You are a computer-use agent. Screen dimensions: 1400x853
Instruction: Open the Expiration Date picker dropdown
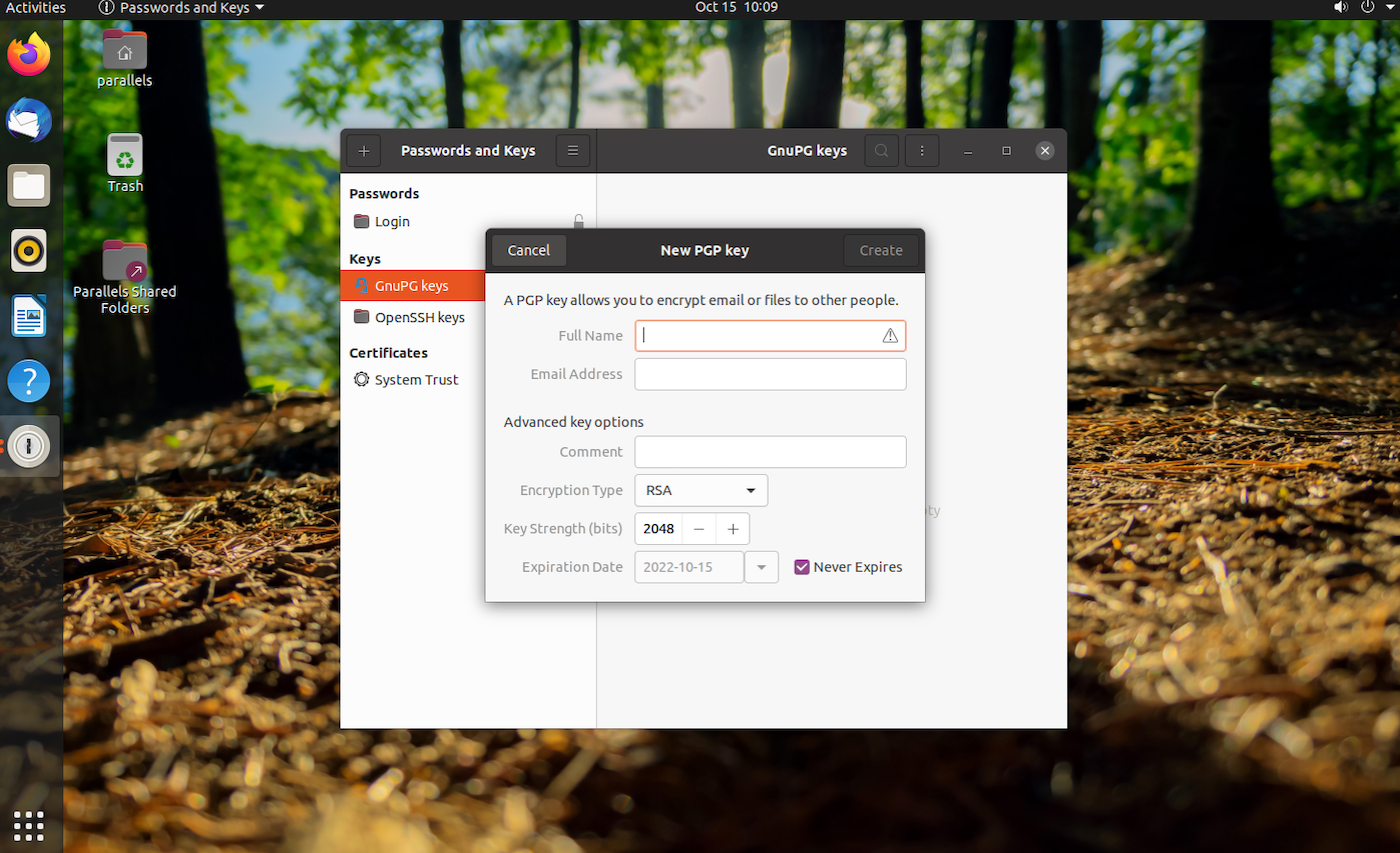(x=761, y=566)
